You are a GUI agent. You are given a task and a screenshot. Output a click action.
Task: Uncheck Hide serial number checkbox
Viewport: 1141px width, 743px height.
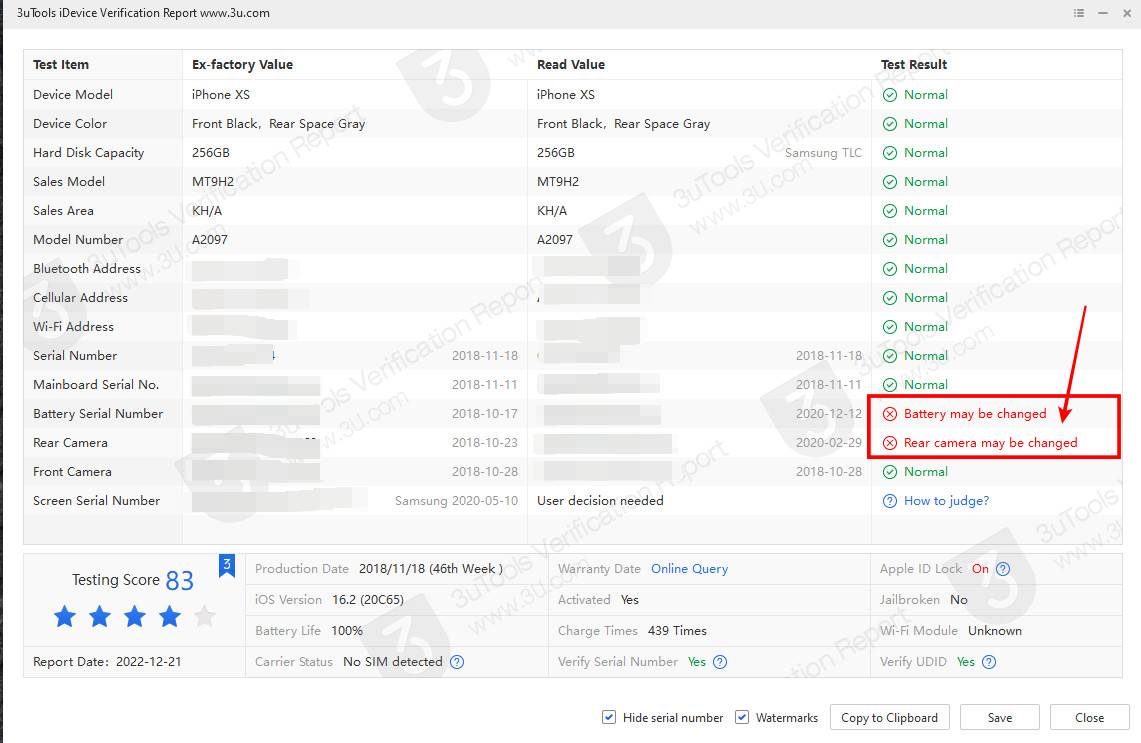point(609,718)
